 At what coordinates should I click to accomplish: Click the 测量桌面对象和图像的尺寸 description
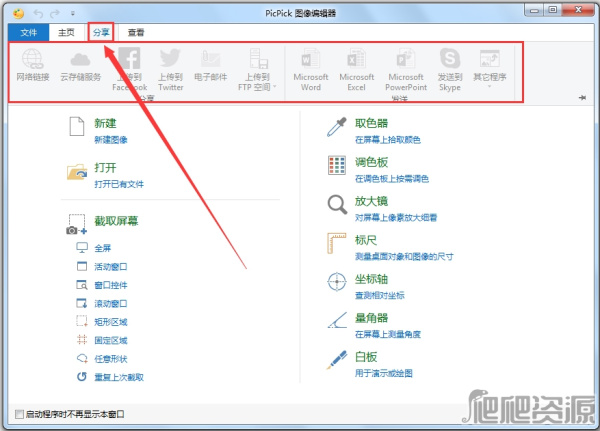tap(404, 256)
